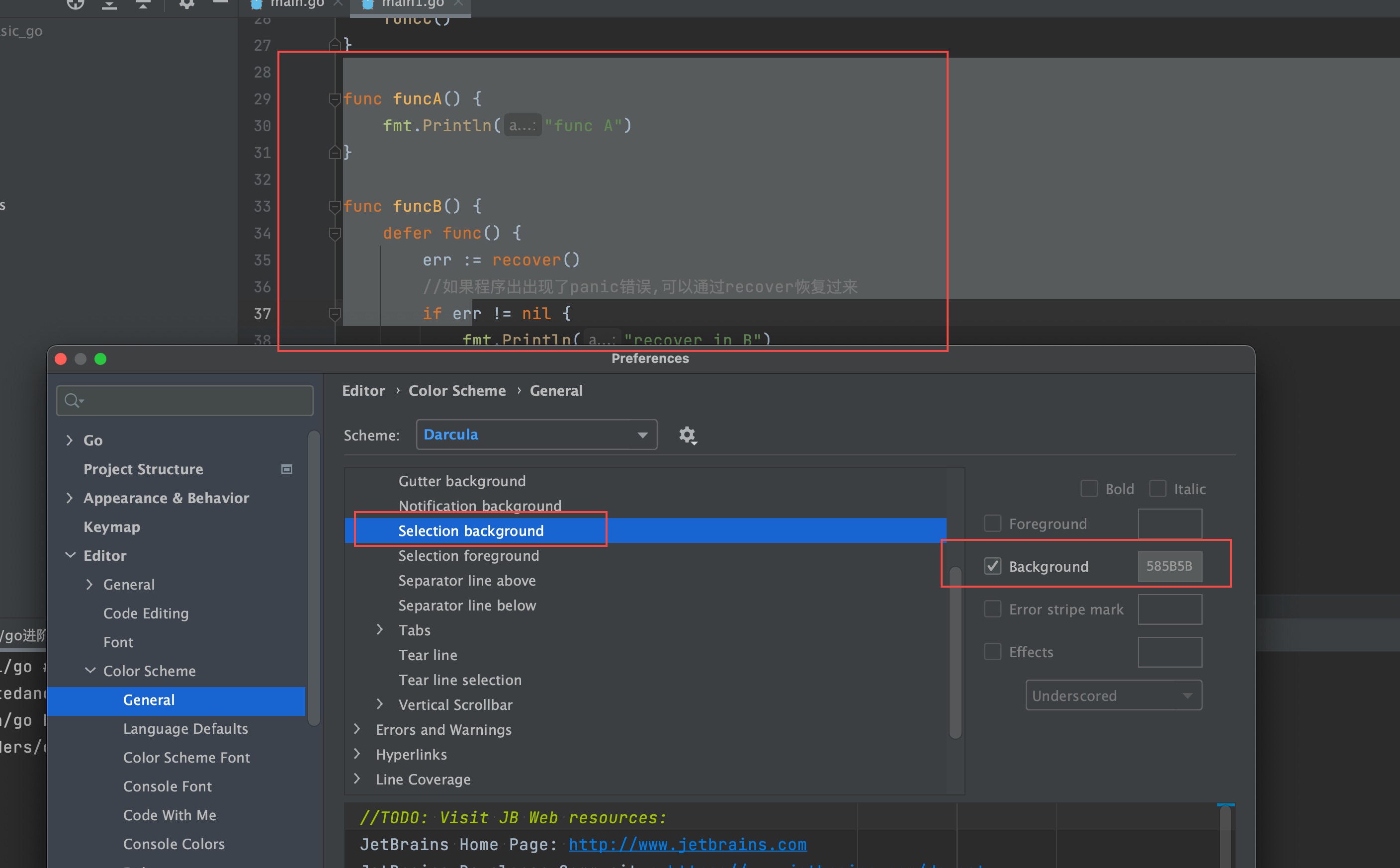
Task: Fold funcA at line 29 gutter marker
Action: coord(335,99)
